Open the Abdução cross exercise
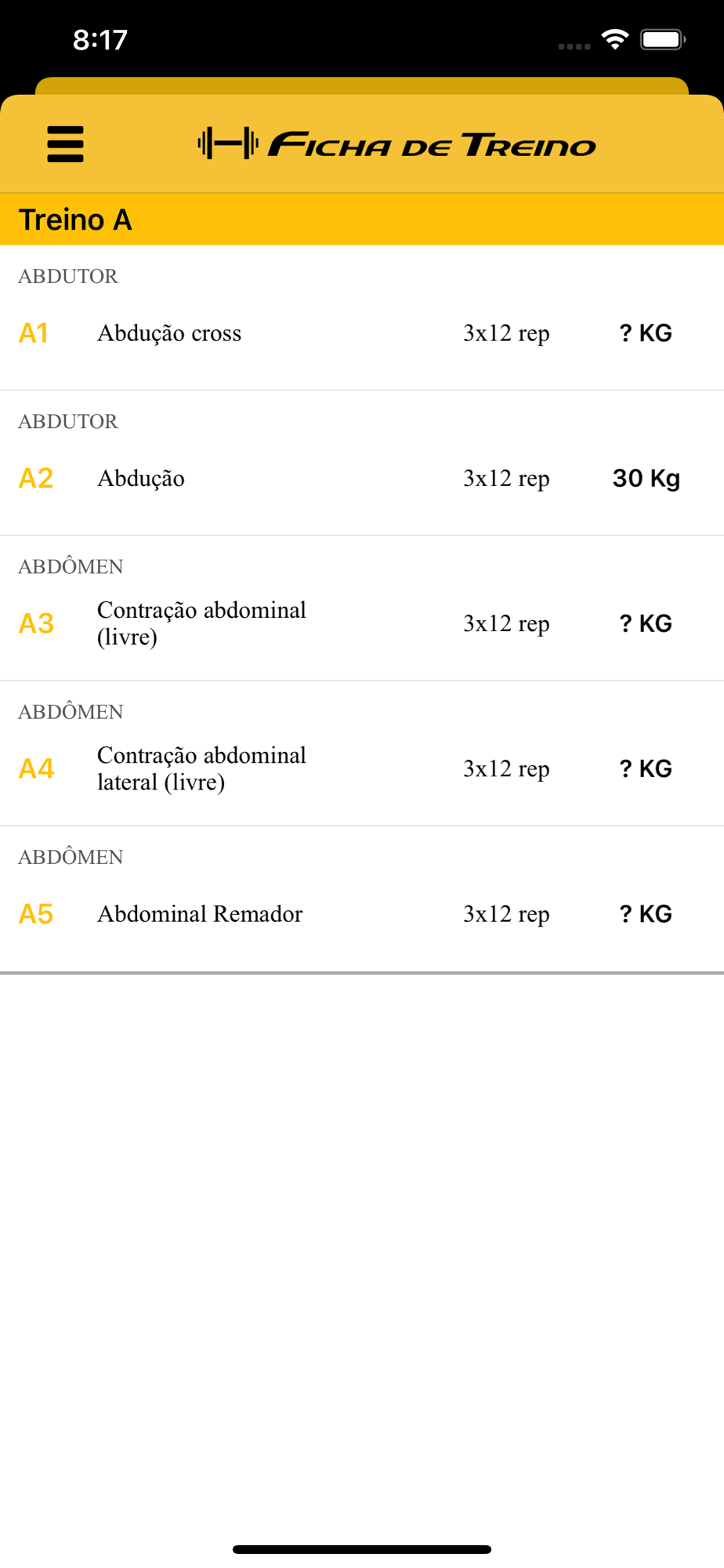 point(169,333)
